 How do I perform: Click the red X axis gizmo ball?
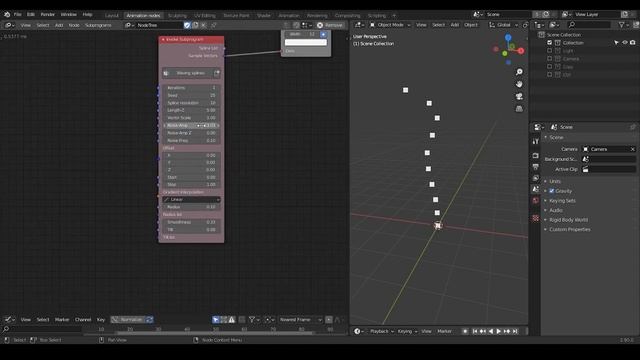[x=521, y=51]
